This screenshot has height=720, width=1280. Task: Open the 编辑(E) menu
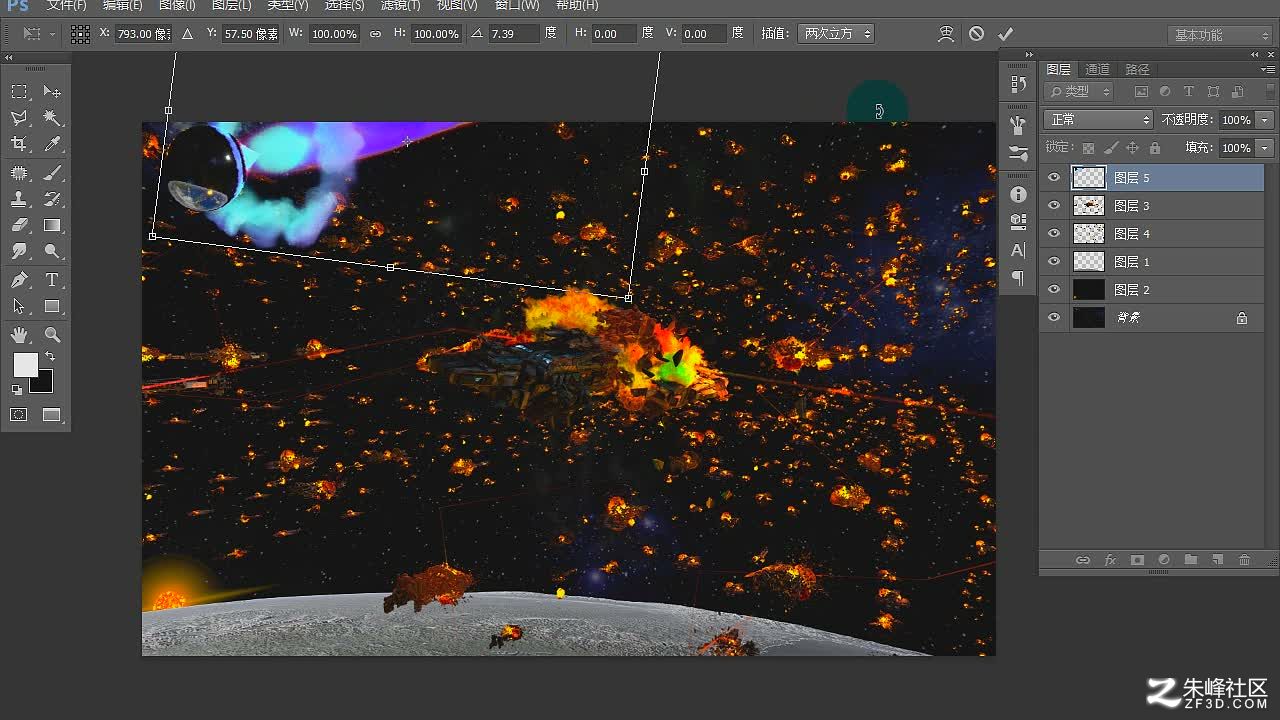tap(123, 6)
